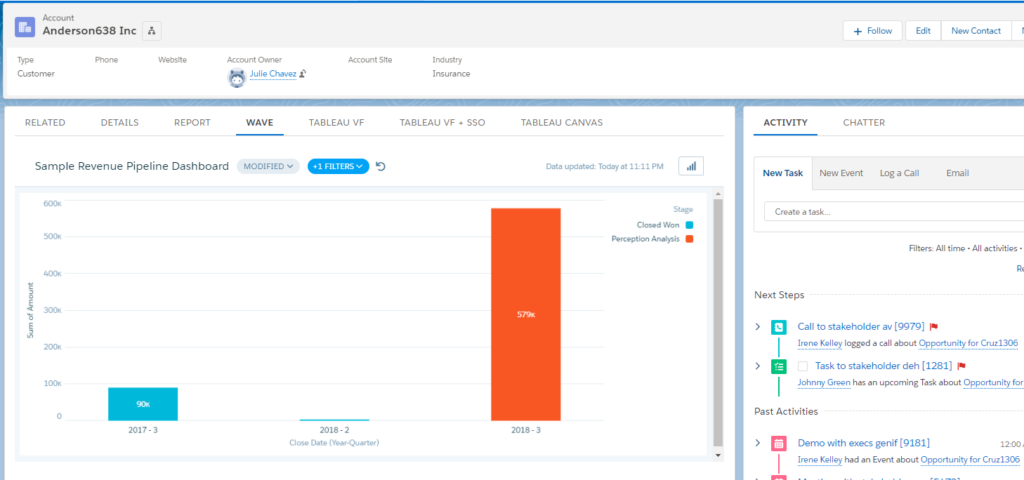Viewport: 1024px width, 480px height.
Task: Click dashboard vertical scrollbar thumb
Action: point(718,322)
